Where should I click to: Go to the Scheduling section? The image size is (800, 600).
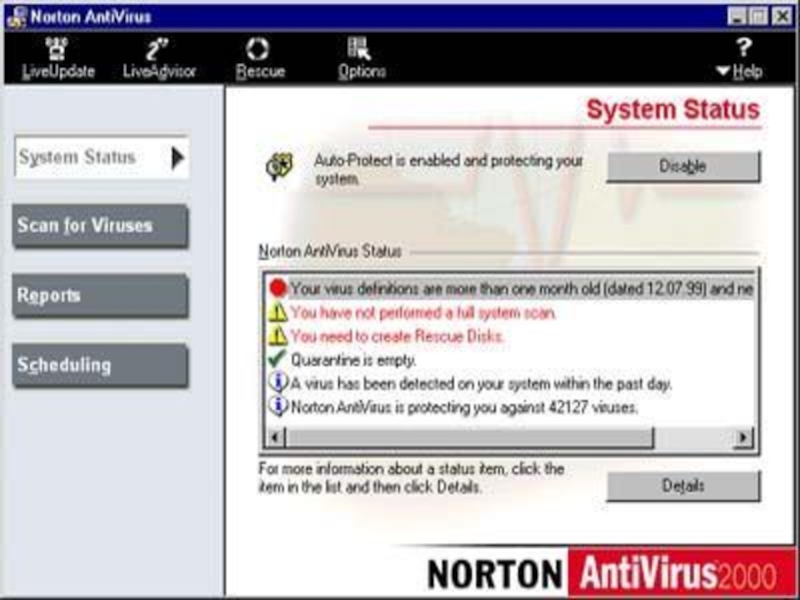(101, 365)
